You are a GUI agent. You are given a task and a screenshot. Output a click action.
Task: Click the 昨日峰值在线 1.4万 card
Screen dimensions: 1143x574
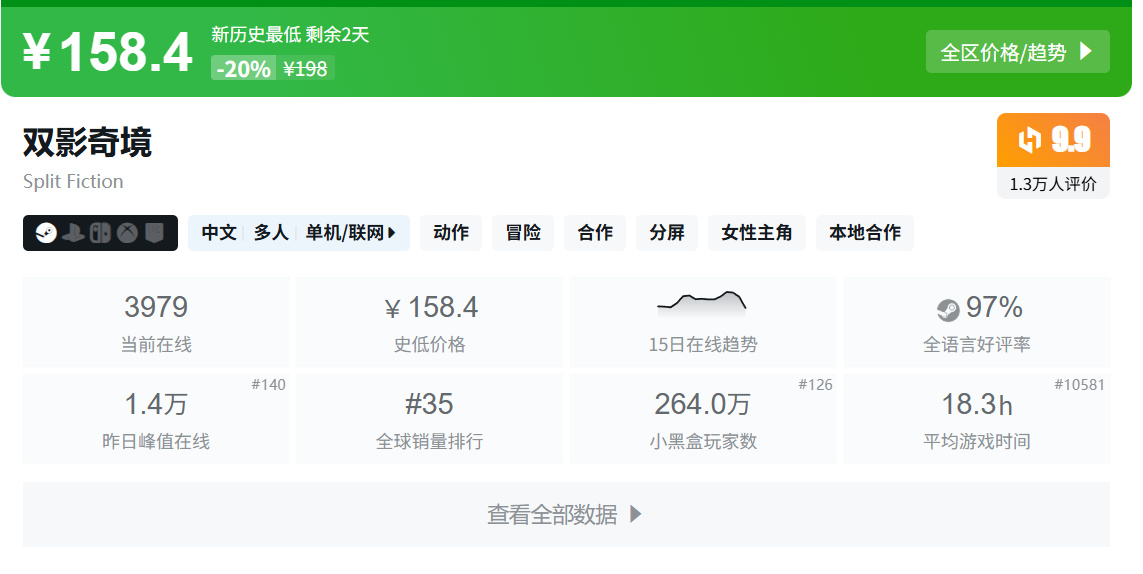pos(156,419)
